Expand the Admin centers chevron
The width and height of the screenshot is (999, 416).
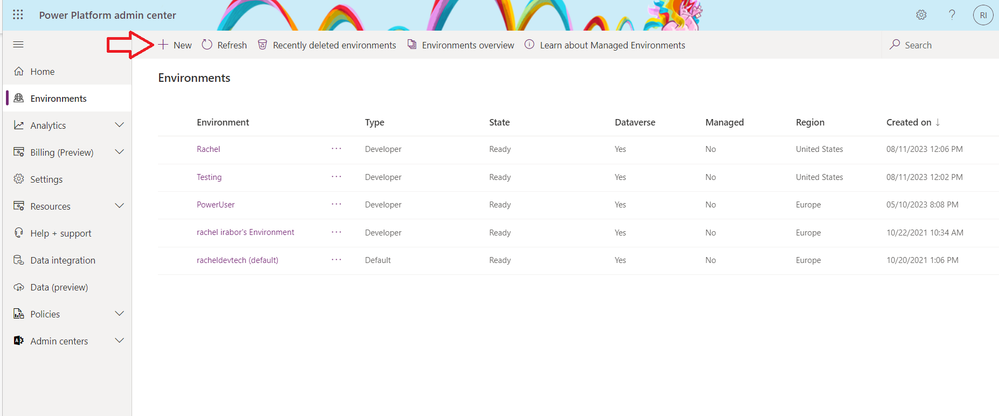click(x=119, y=341)
